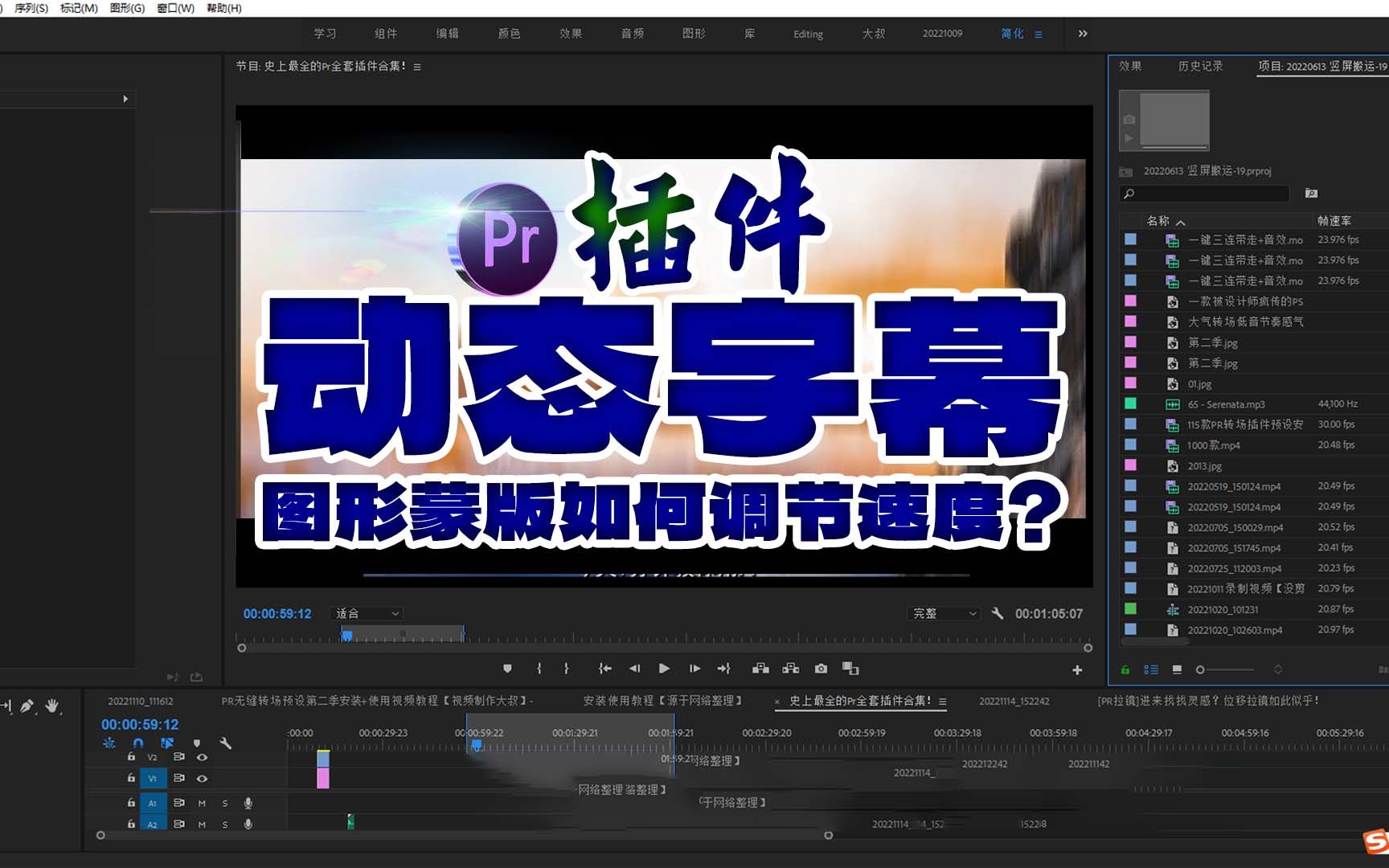
Task: Click the wrench icon for timeline display settings
Action: coord(226,743)
